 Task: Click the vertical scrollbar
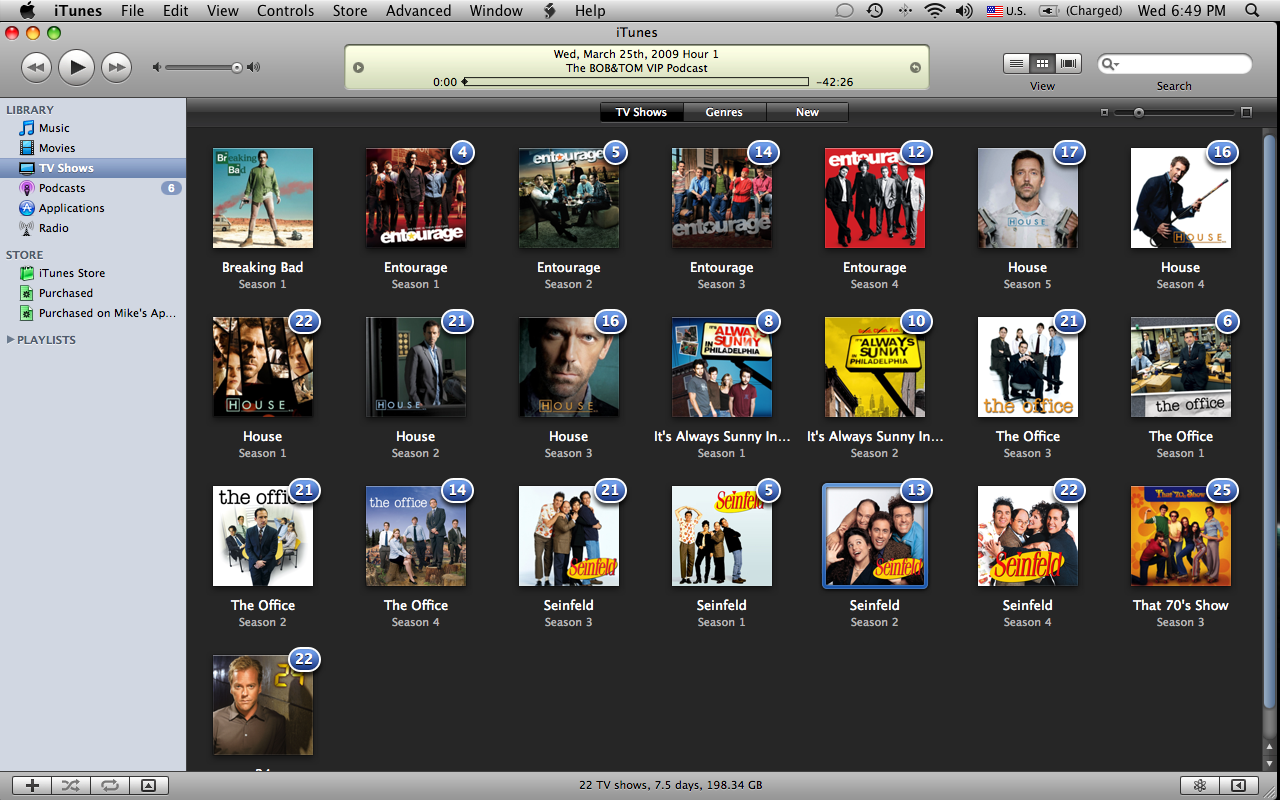1270,420
